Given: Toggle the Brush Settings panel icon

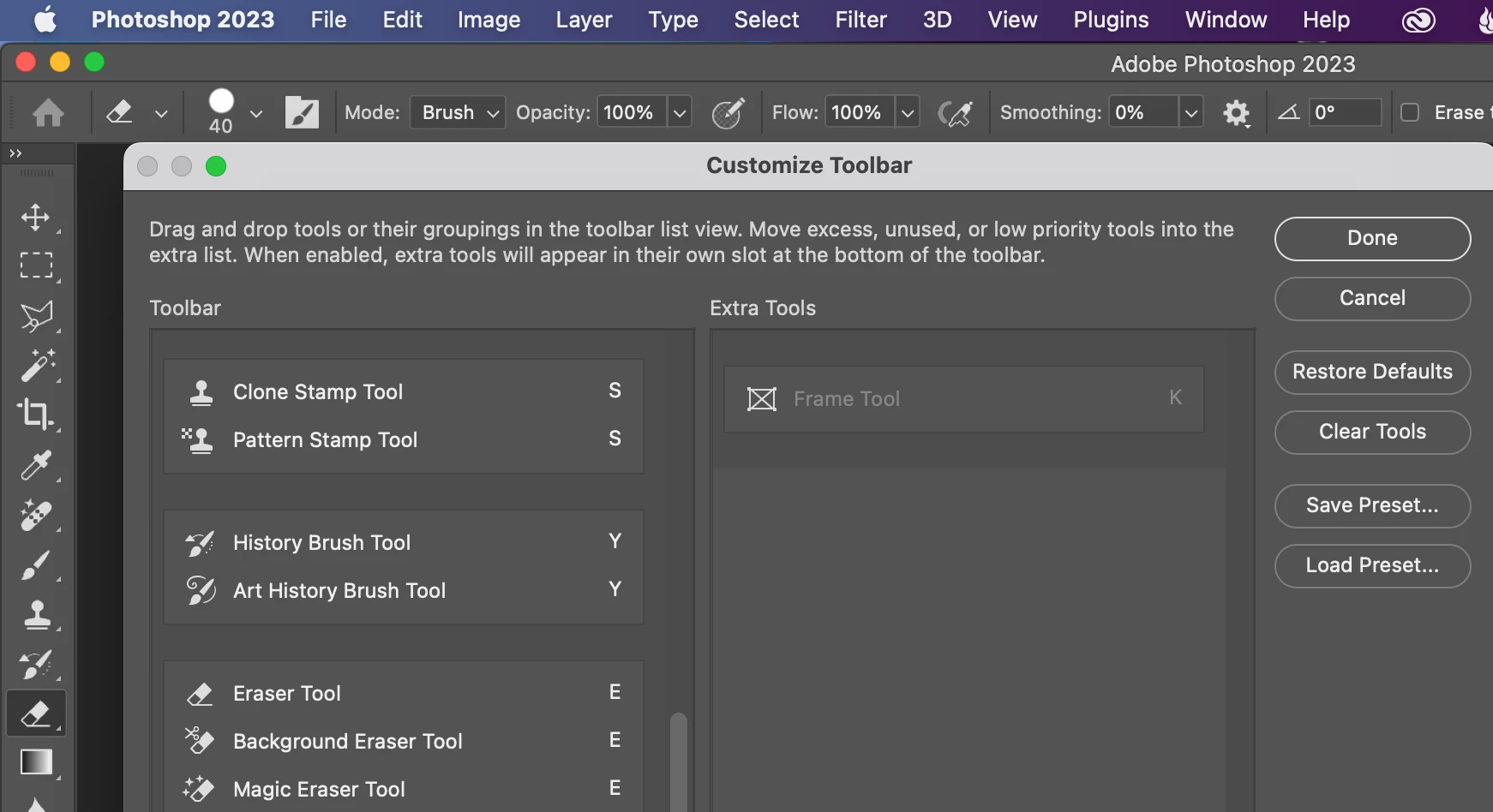Looking at the screenshot, I should [x=302, y=112].
